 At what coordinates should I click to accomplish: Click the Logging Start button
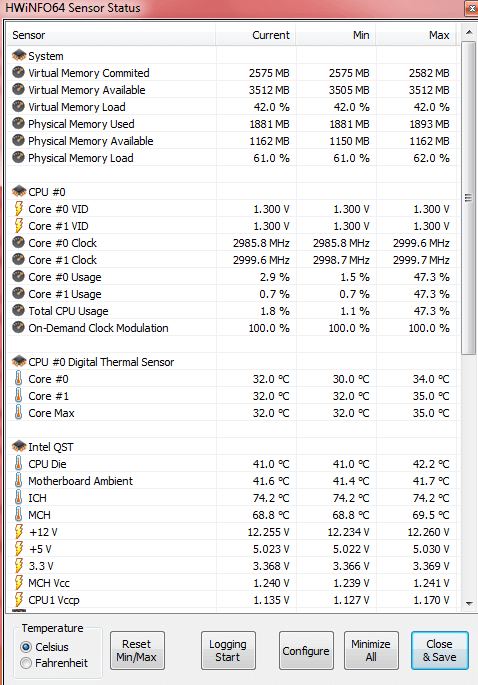[x=228, y=650]
